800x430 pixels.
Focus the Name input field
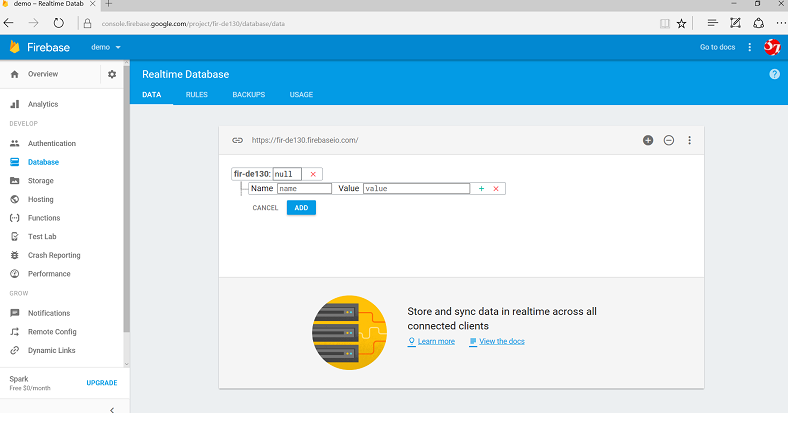pyautogui.click(x=304, y=189)
